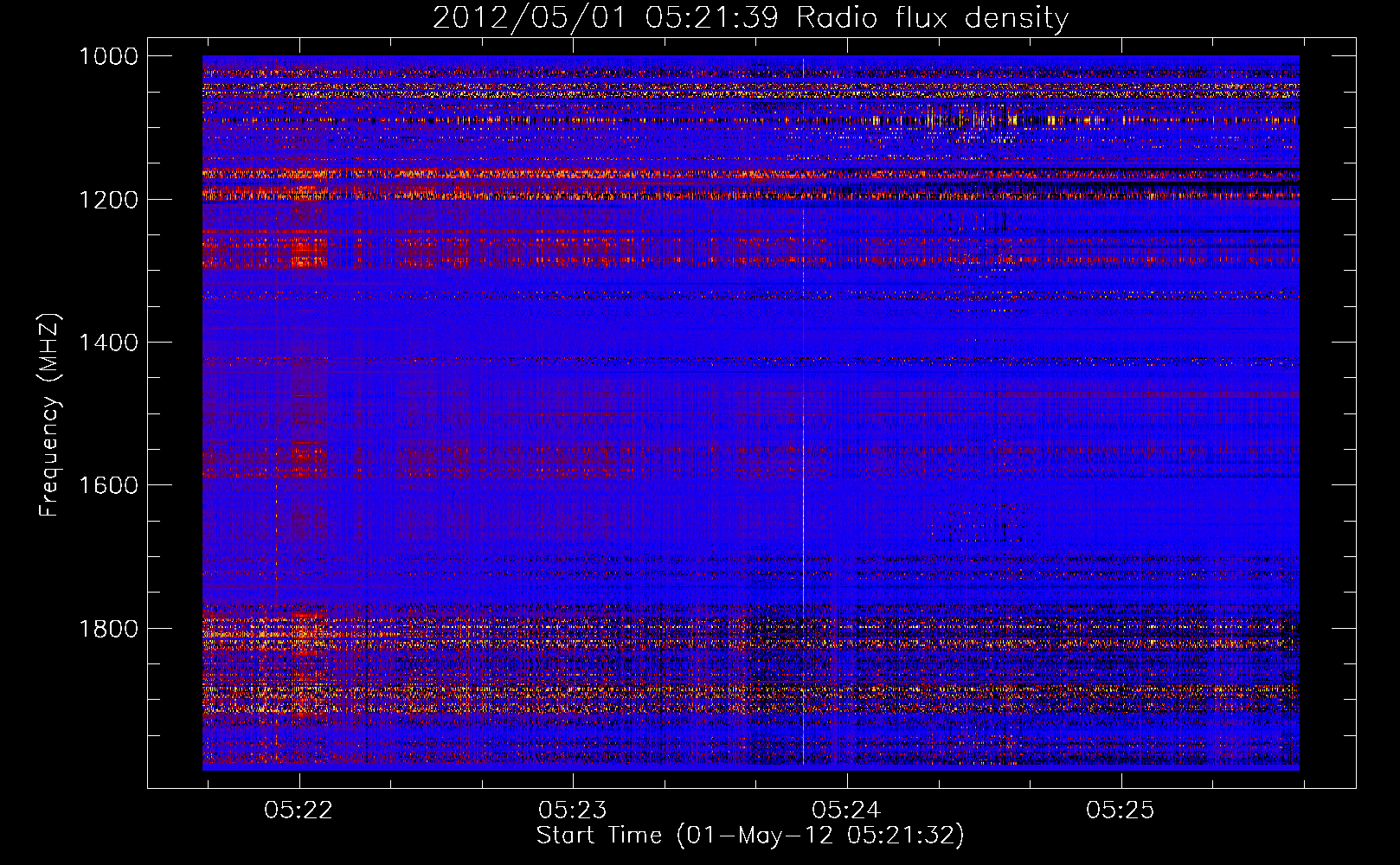Click the 05:24 time tick label

point(846,810)
